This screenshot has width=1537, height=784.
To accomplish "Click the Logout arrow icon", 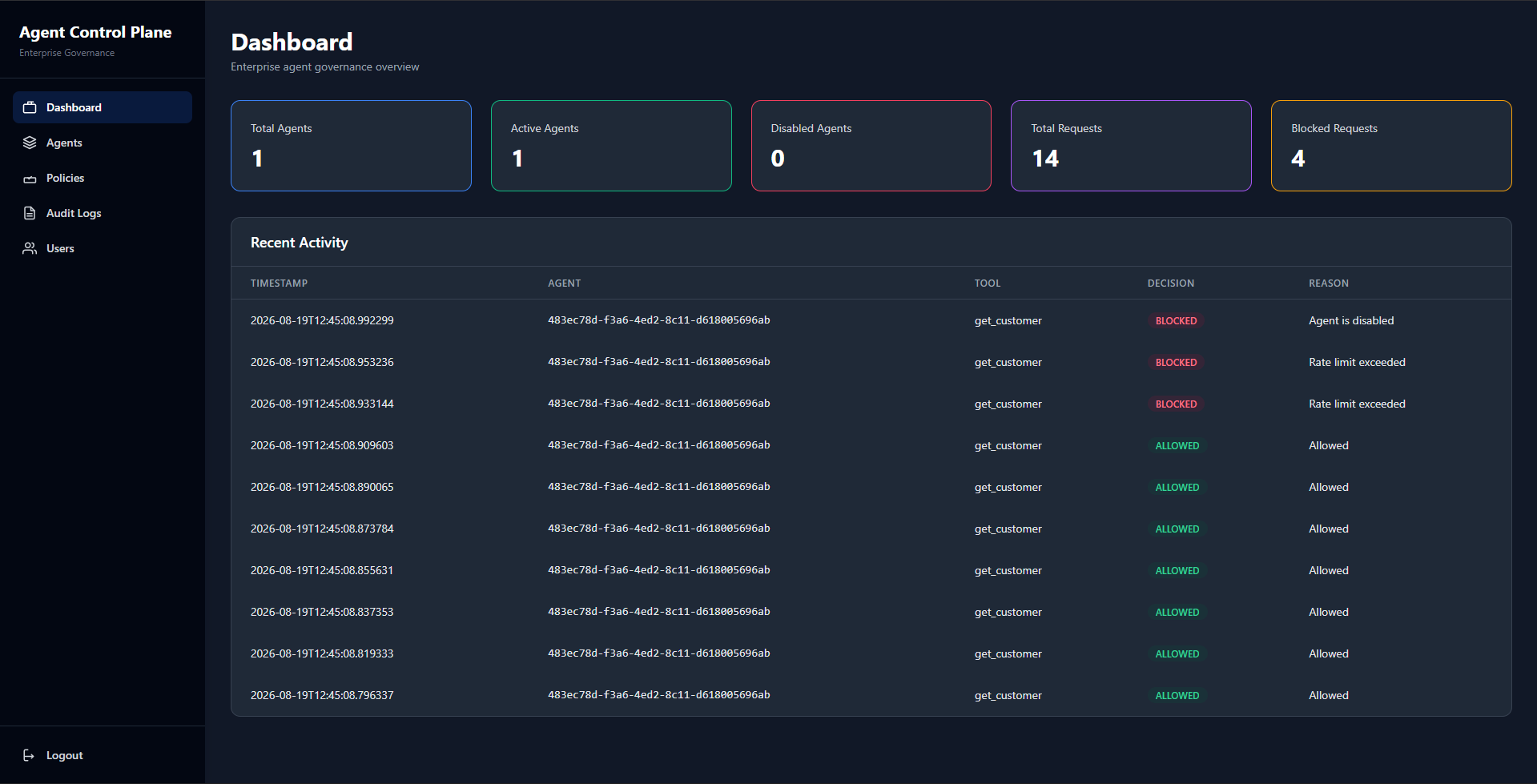I will click(x=30, y=755).
